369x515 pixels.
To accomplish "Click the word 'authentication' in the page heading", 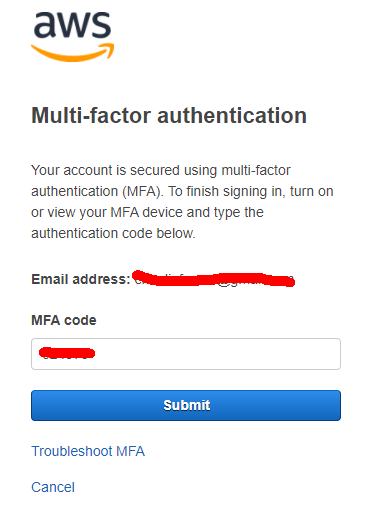I will [x=232, y=116].
